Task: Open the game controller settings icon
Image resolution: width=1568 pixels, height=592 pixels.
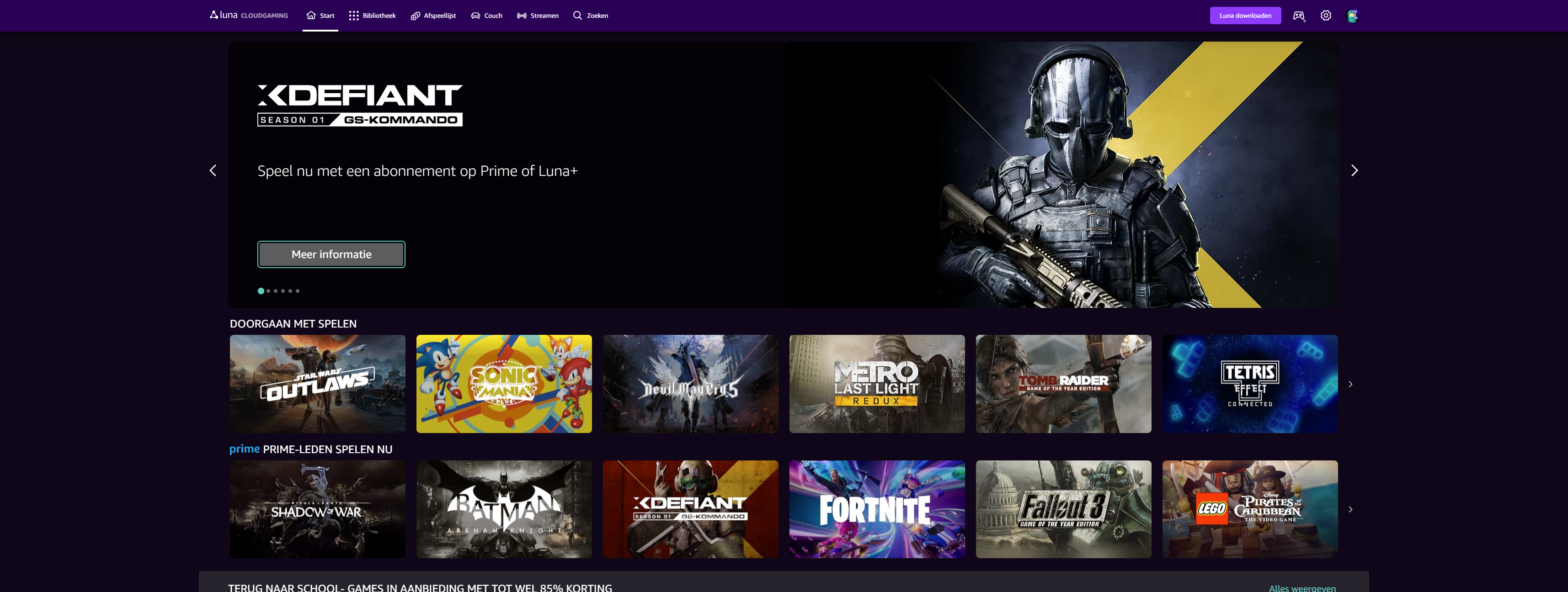Action: (x=1299, y=16)
